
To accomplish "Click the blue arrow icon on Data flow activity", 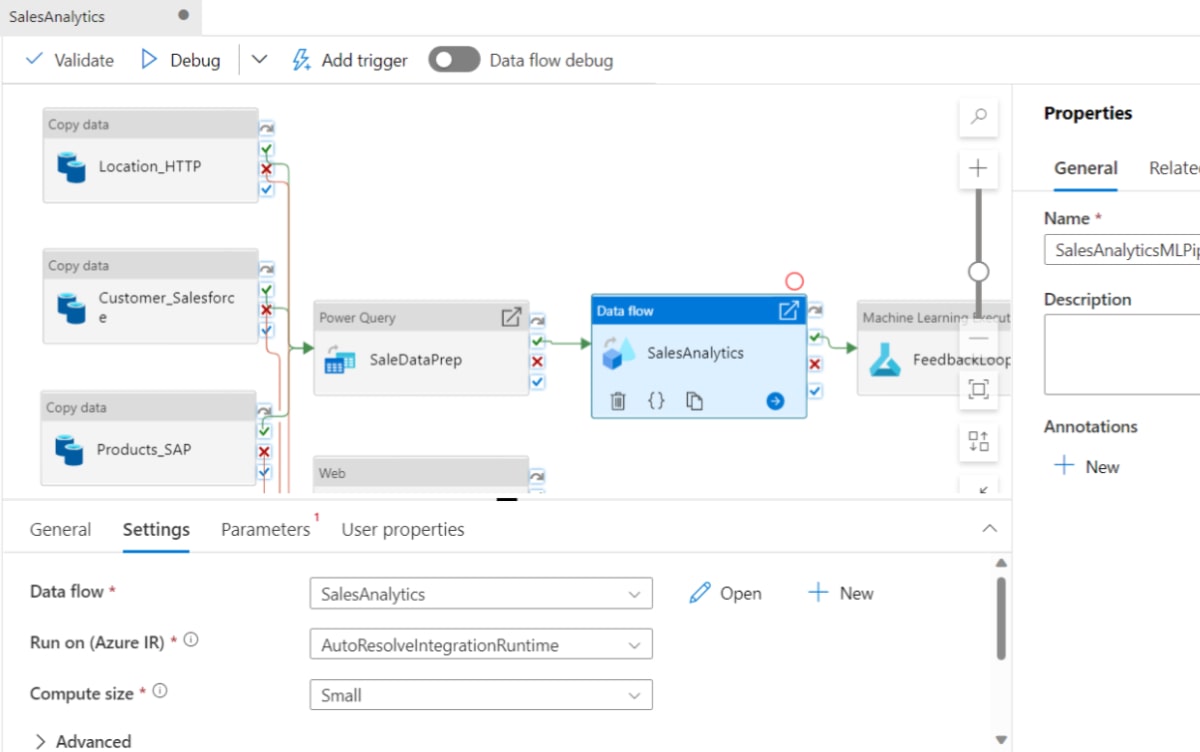I will 775,401.
